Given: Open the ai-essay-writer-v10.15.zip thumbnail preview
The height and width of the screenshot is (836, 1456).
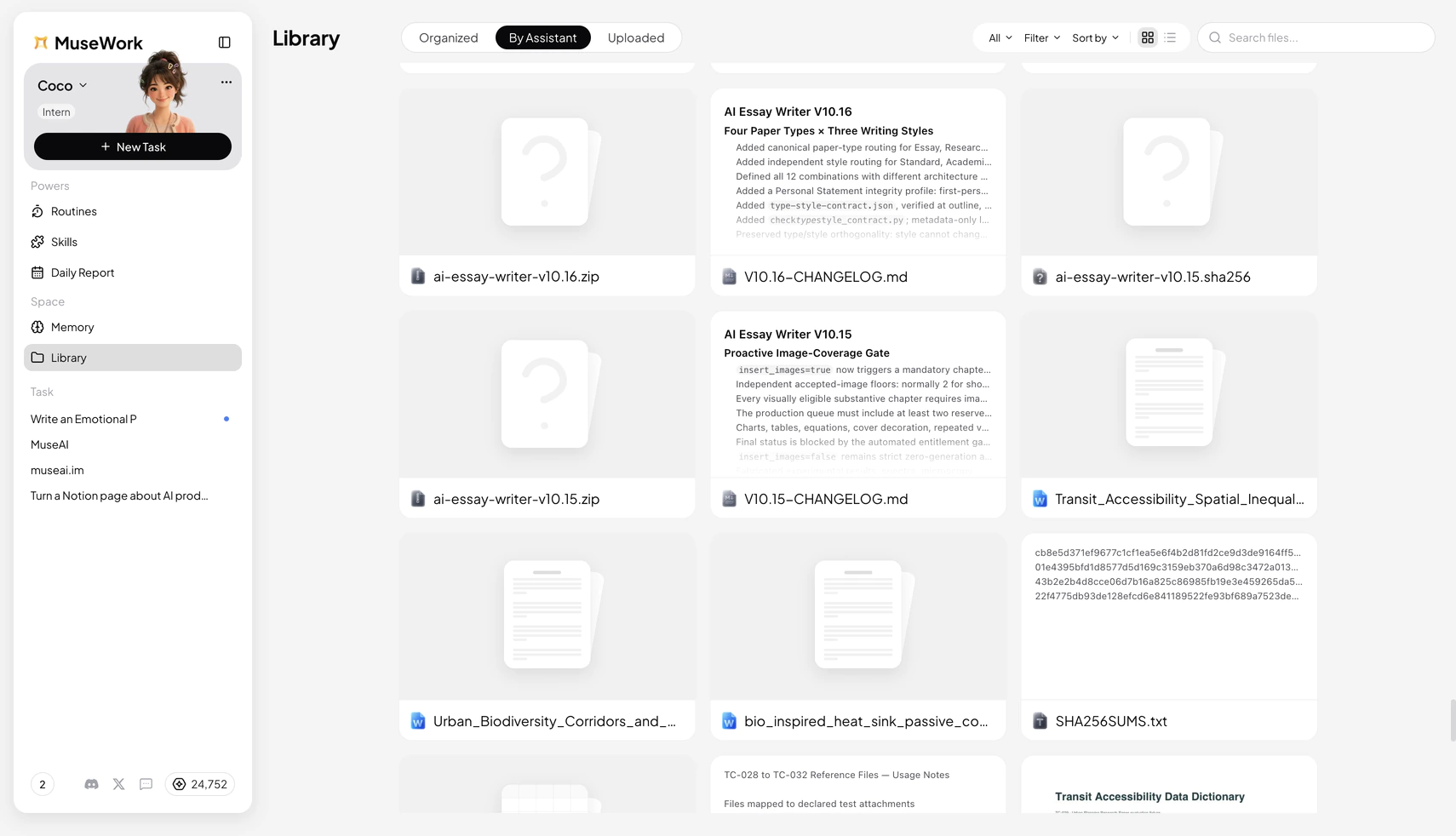Looking at the screenshot, I should [x=547, y=394].
